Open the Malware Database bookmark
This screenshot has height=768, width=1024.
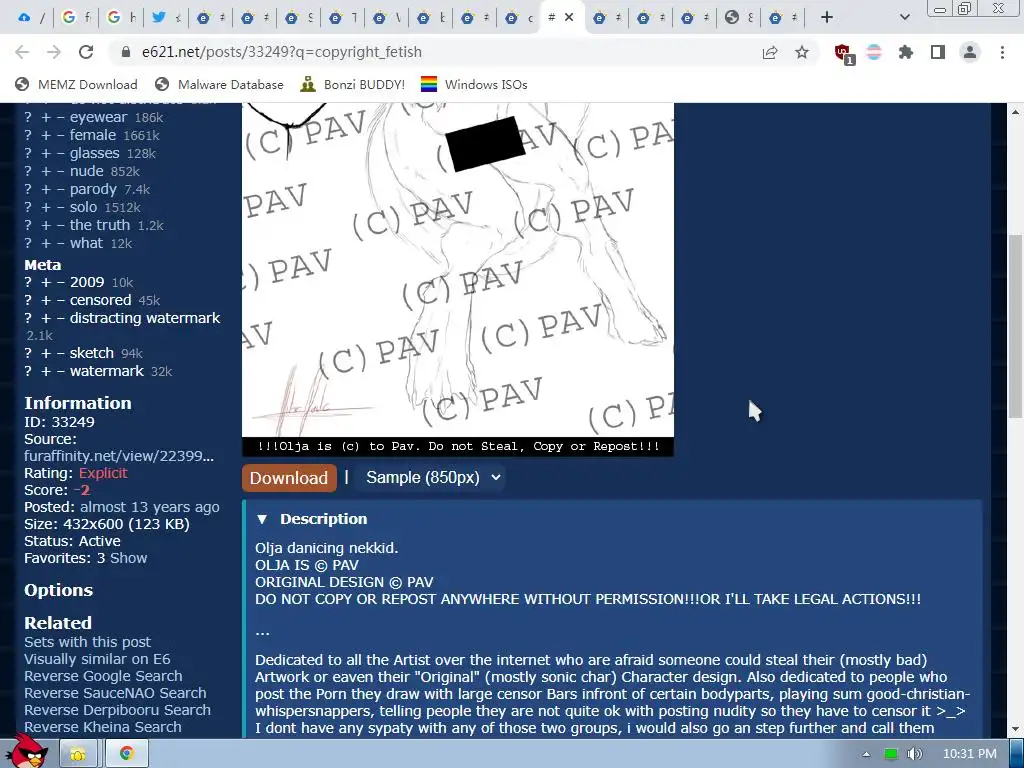[x=219, y=85]
